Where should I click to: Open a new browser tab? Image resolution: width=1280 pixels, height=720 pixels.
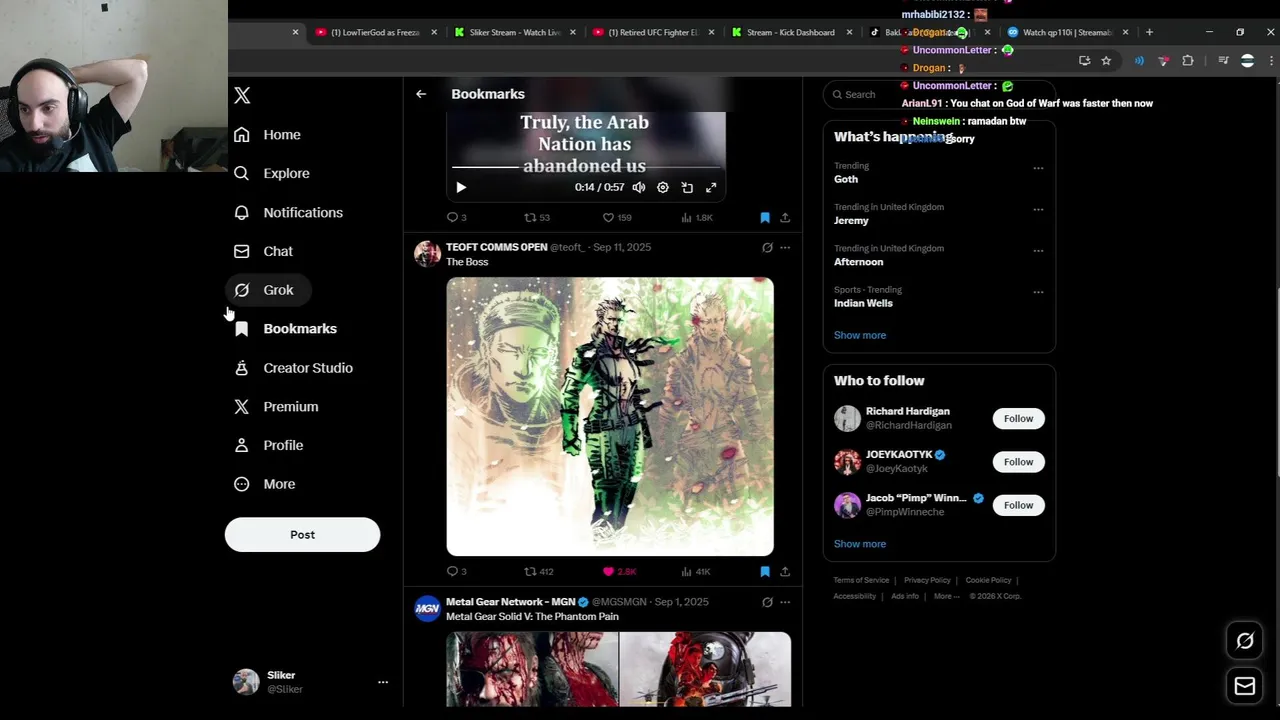pyautogui.click(x=1149, y=32)
